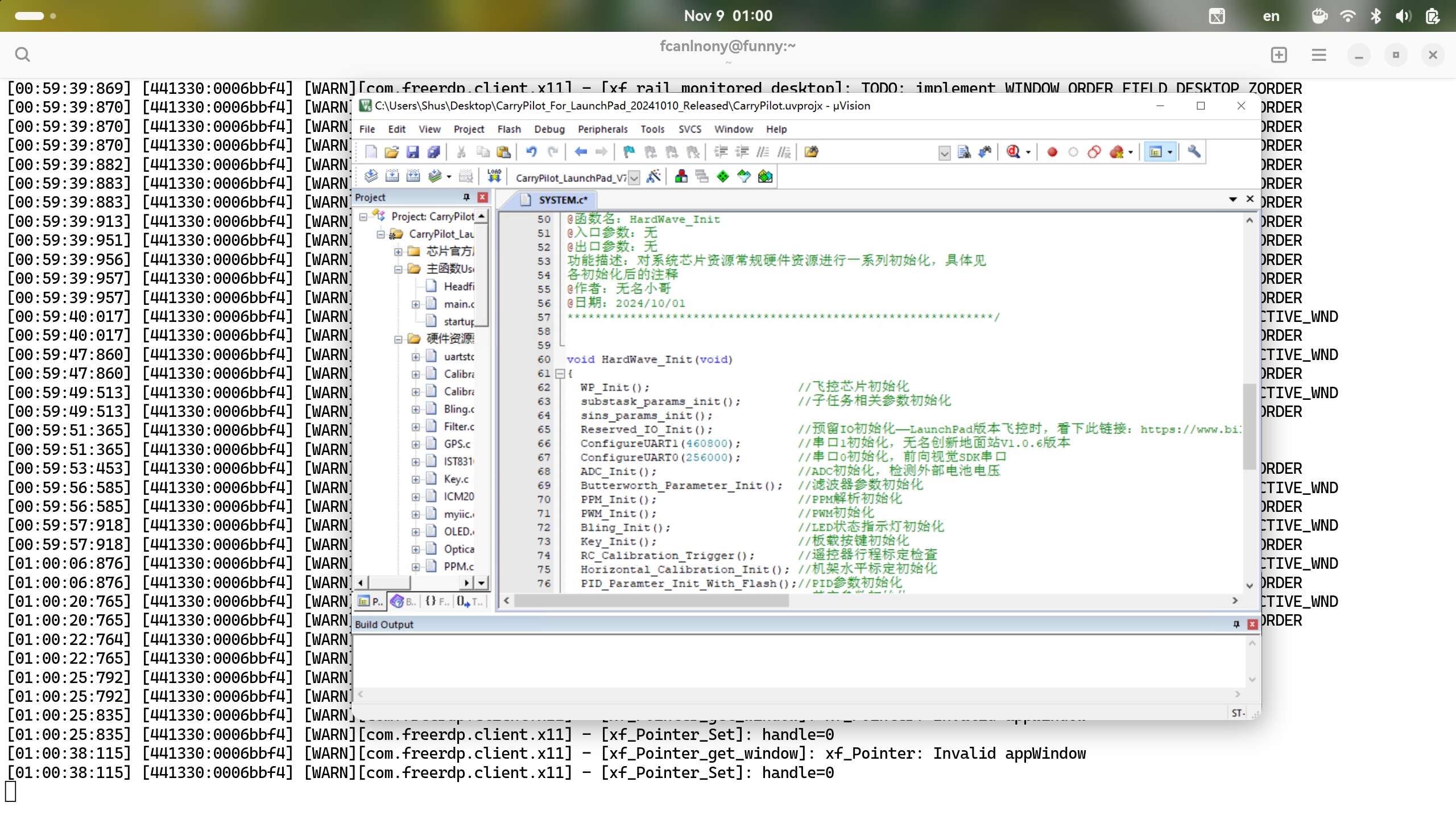Collapse the HardWave_Init code fold marker
The image size is (1456, 819).
click(x=560, y=374)
